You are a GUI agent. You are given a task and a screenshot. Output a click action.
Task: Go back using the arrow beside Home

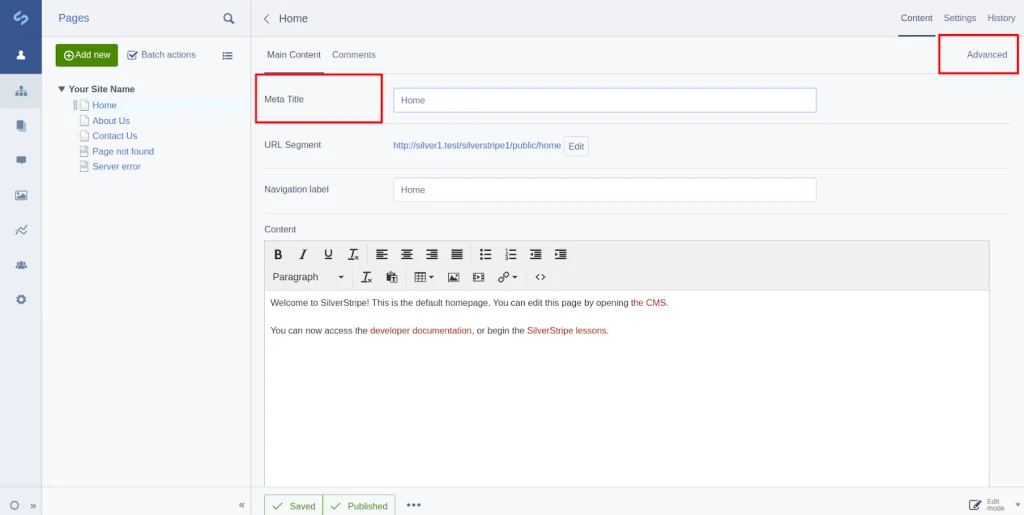[266, 18]
